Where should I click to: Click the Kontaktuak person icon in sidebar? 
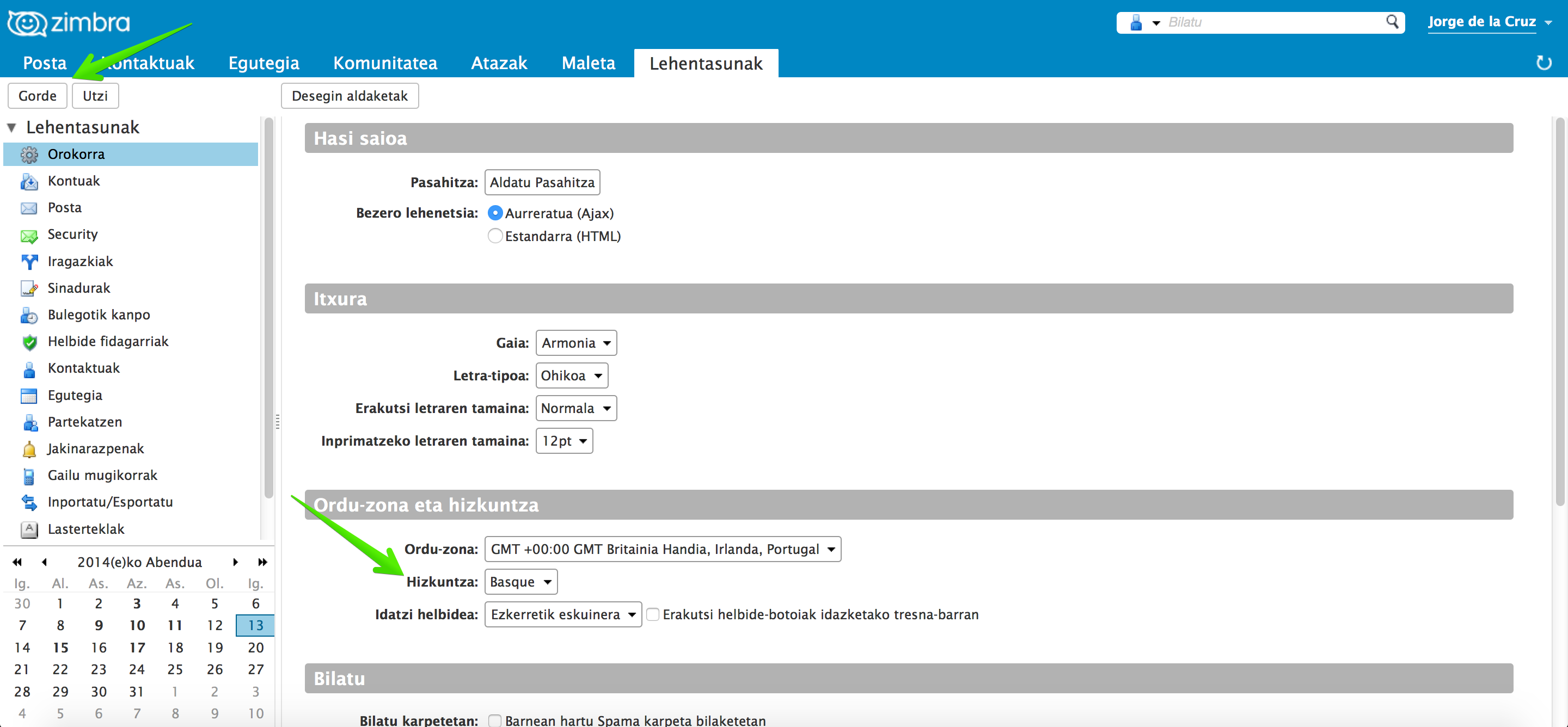29,369
